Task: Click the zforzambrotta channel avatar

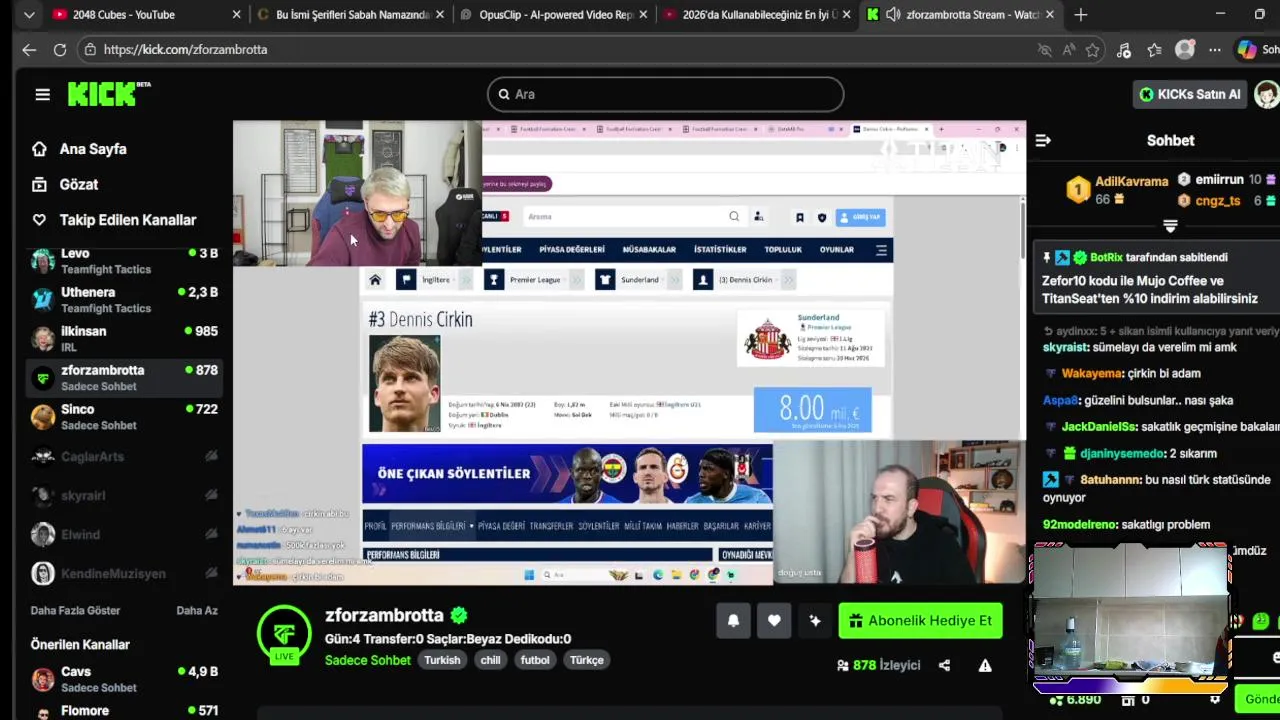Action: [x=284, y=633]
